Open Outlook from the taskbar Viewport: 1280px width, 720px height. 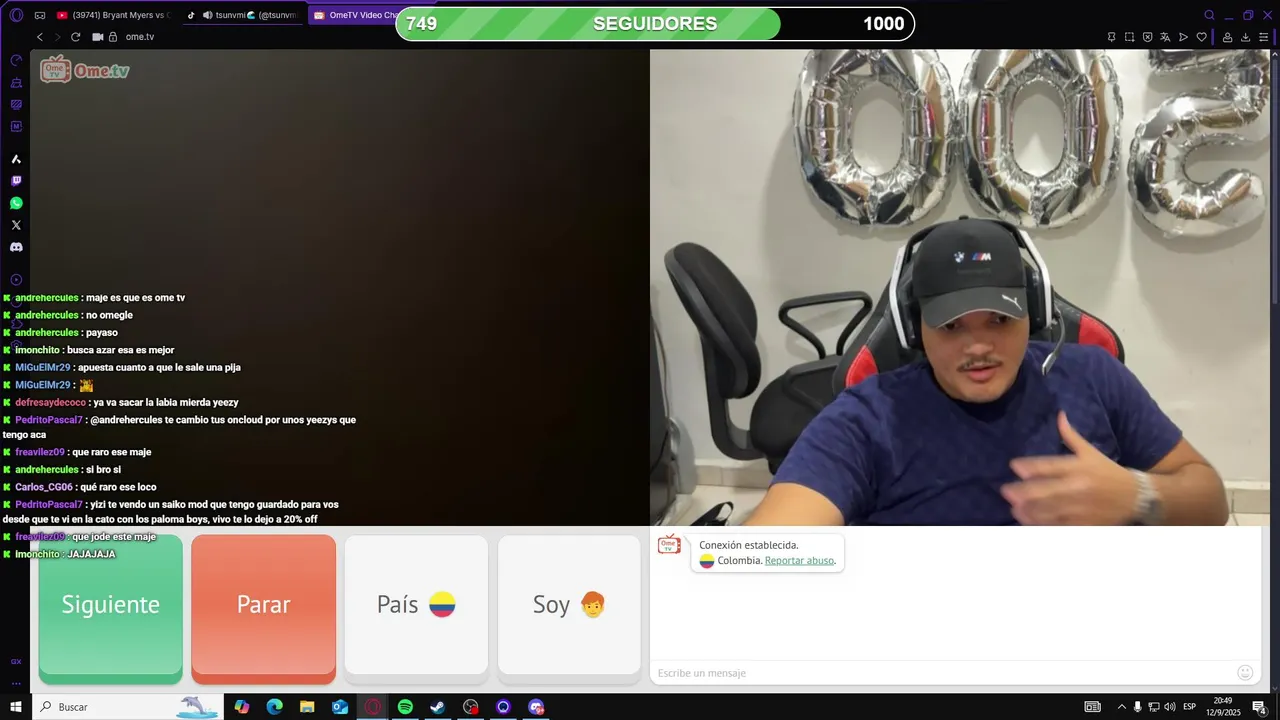coord(340,707)
